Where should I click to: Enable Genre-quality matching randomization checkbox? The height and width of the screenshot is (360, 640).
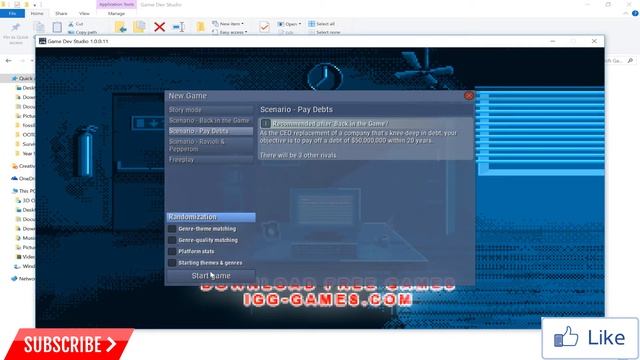(172, 240)
